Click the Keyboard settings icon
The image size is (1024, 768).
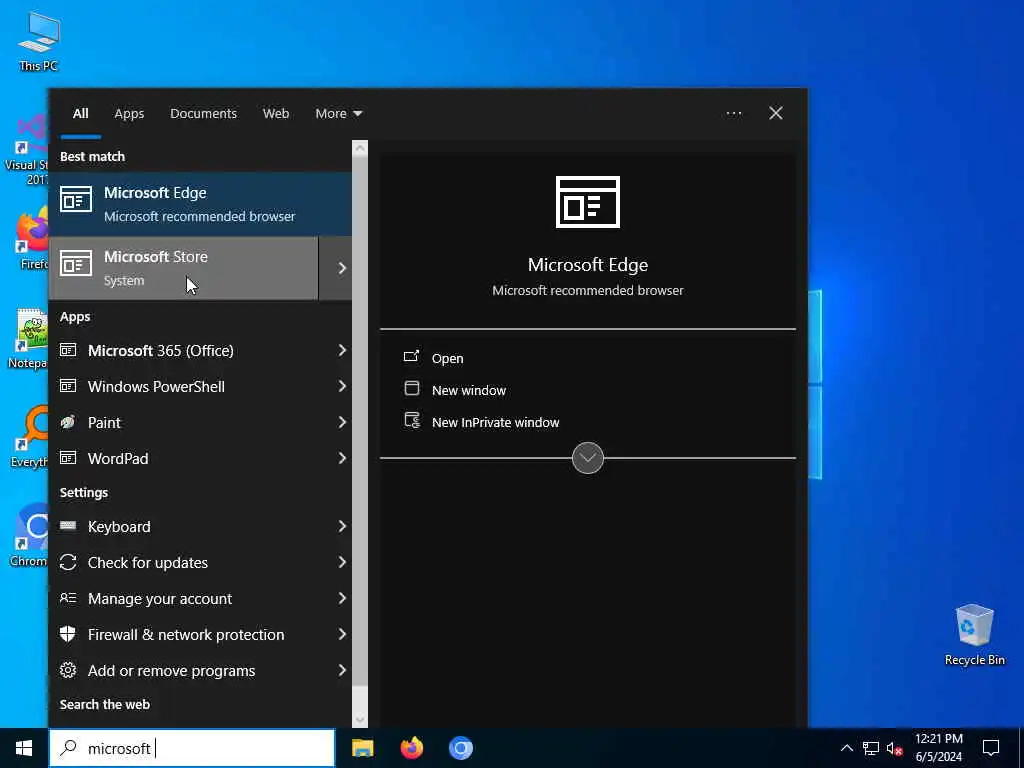coord(68,525)
